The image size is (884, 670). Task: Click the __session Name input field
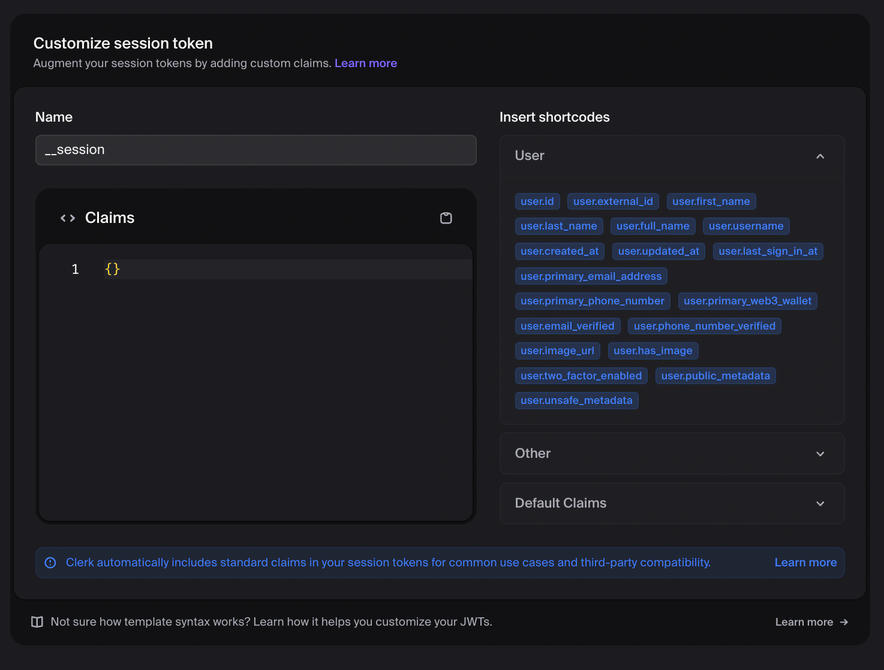[x=255, y=150]
